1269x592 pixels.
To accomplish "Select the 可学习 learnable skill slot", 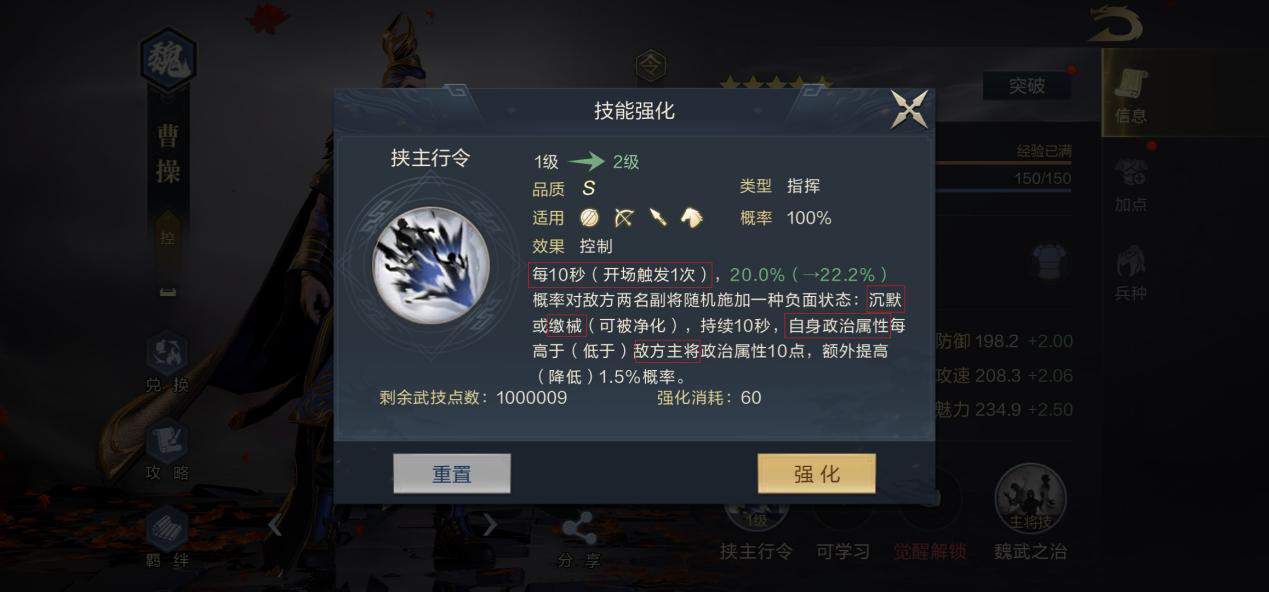I will [843, 511].
